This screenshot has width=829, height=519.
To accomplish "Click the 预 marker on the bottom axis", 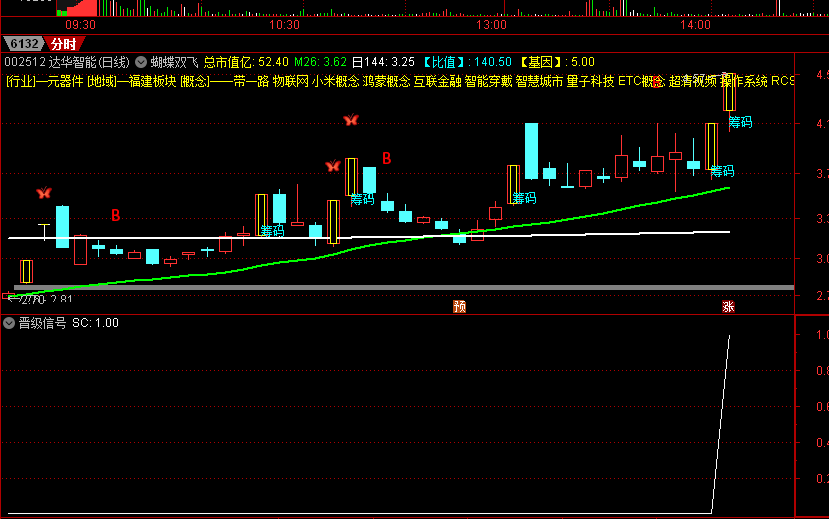I will (459, 307).
